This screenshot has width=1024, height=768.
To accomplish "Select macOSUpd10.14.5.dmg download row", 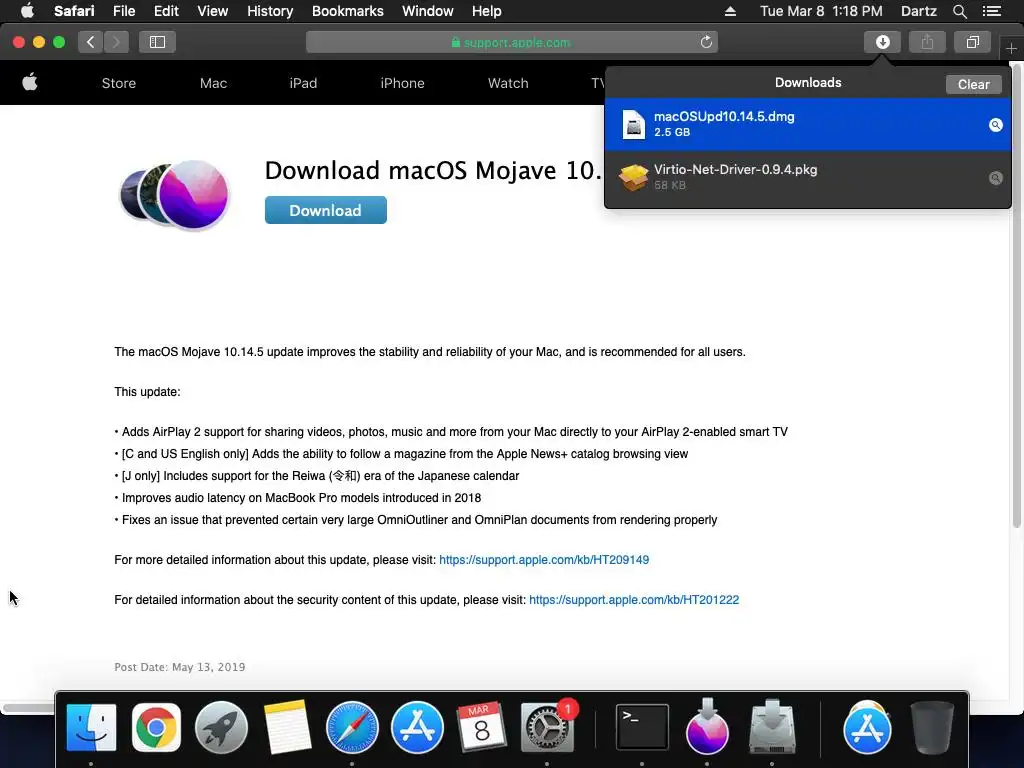I will click(x=808, y=124).
